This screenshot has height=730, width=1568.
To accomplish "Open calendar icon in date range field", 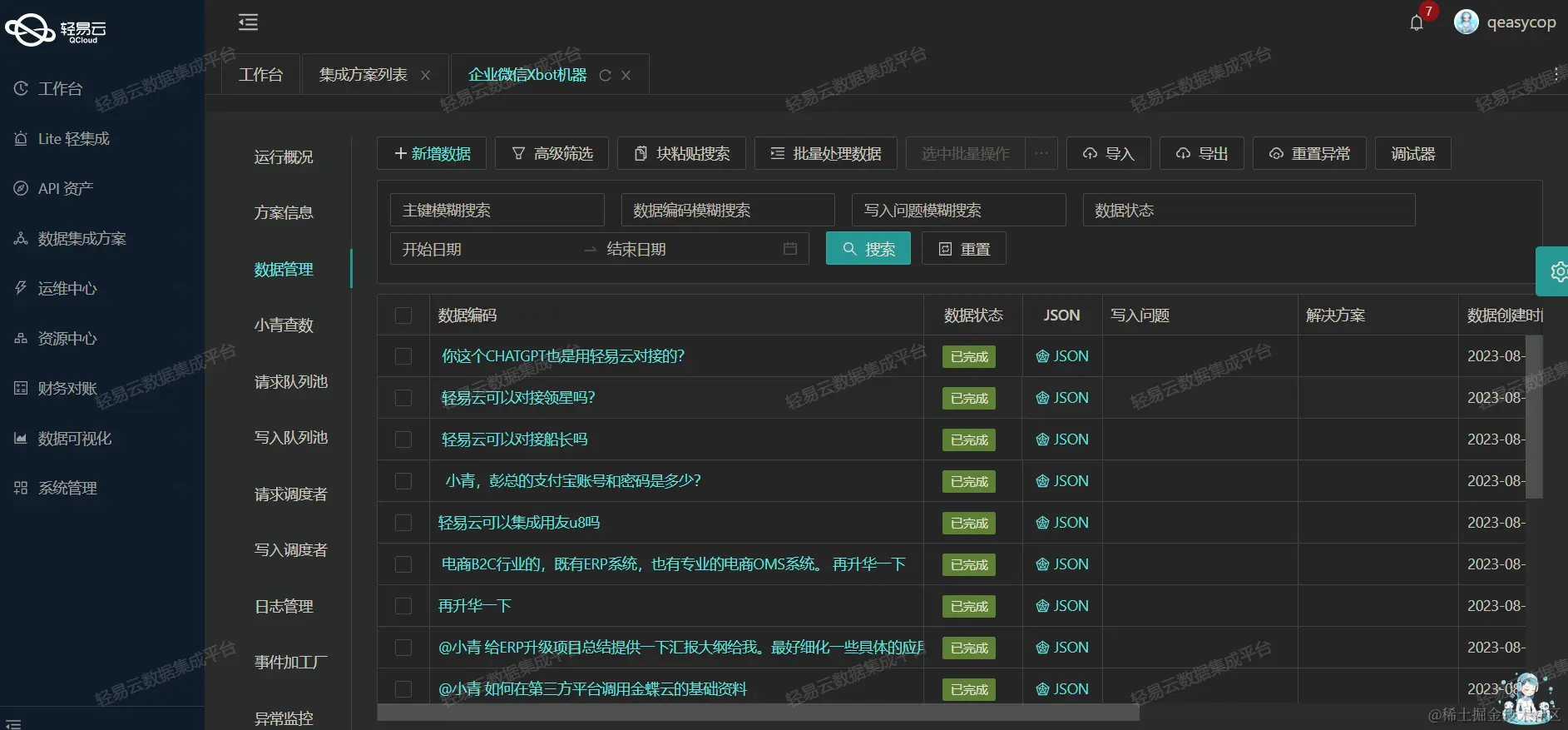I will (790, 249).
